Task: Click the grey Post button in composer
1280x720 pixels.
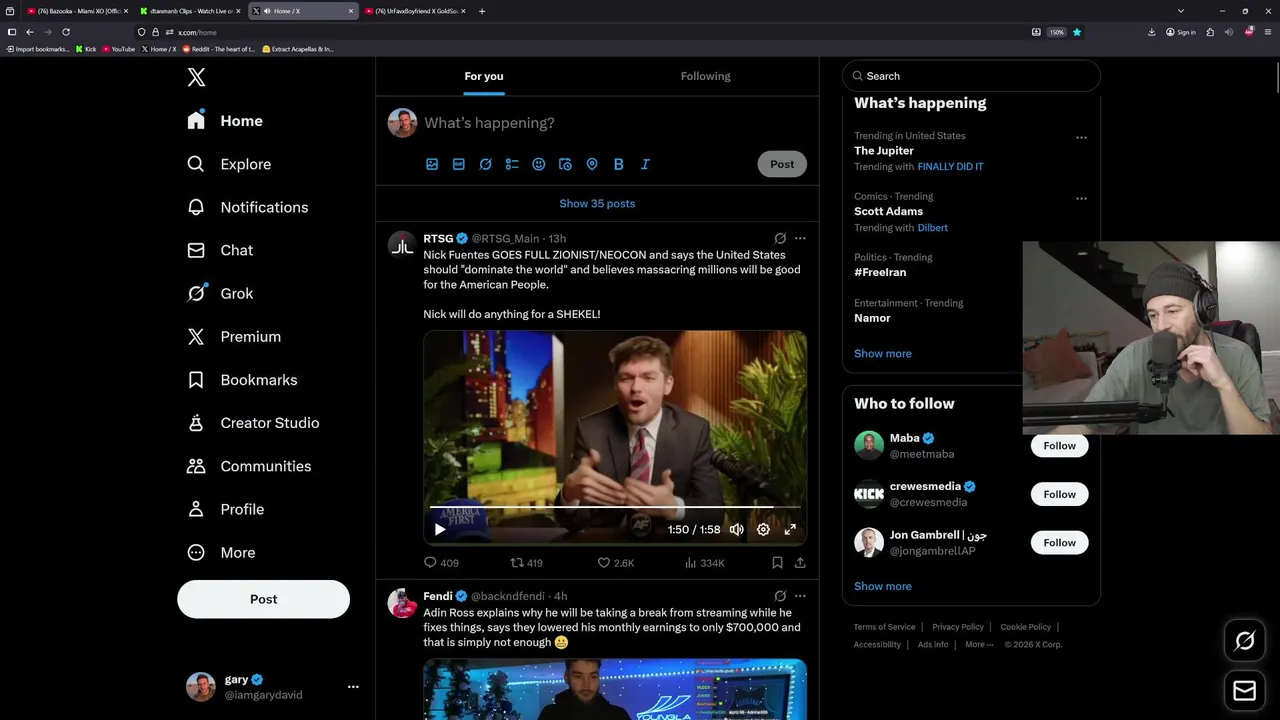Action: click(x=782, y=164)
